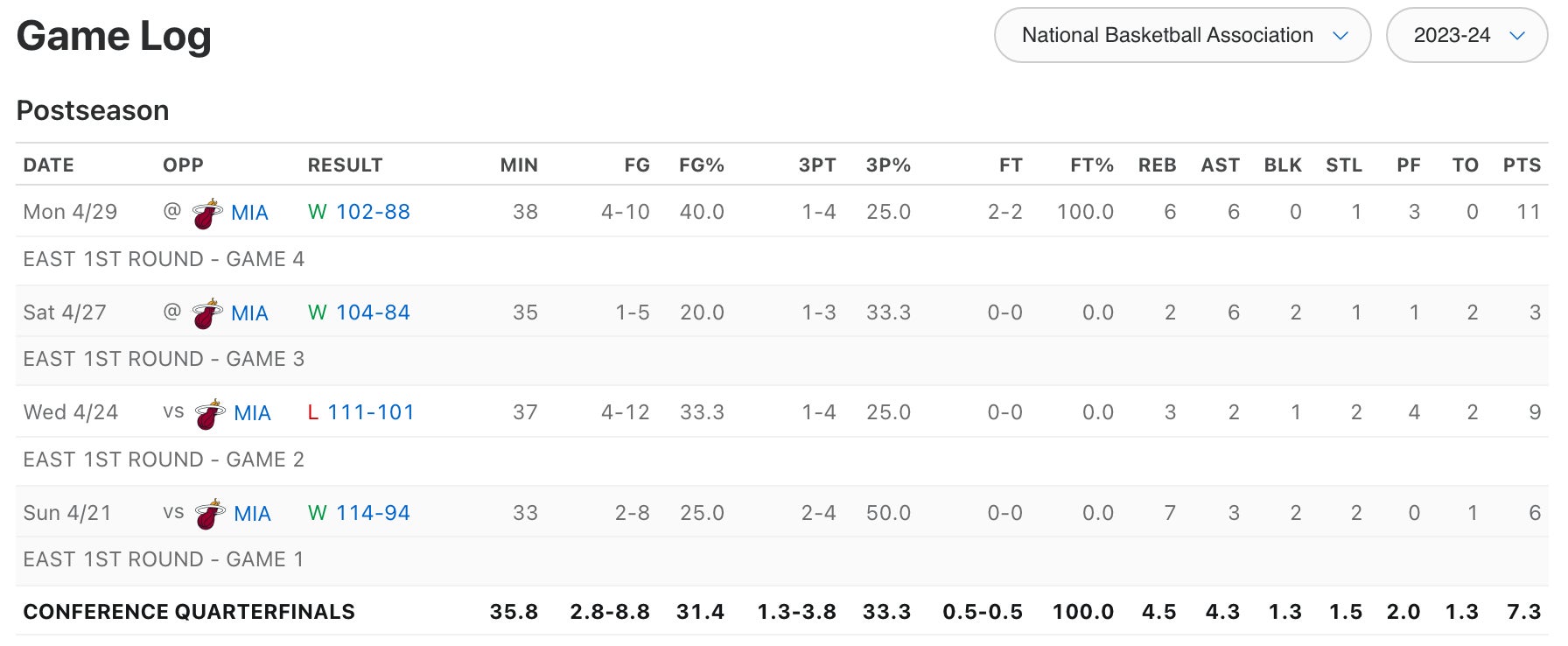Click the chevron beside National Basketball Association
This screenshot has height=646, width=1568.
pos(1340,36)
